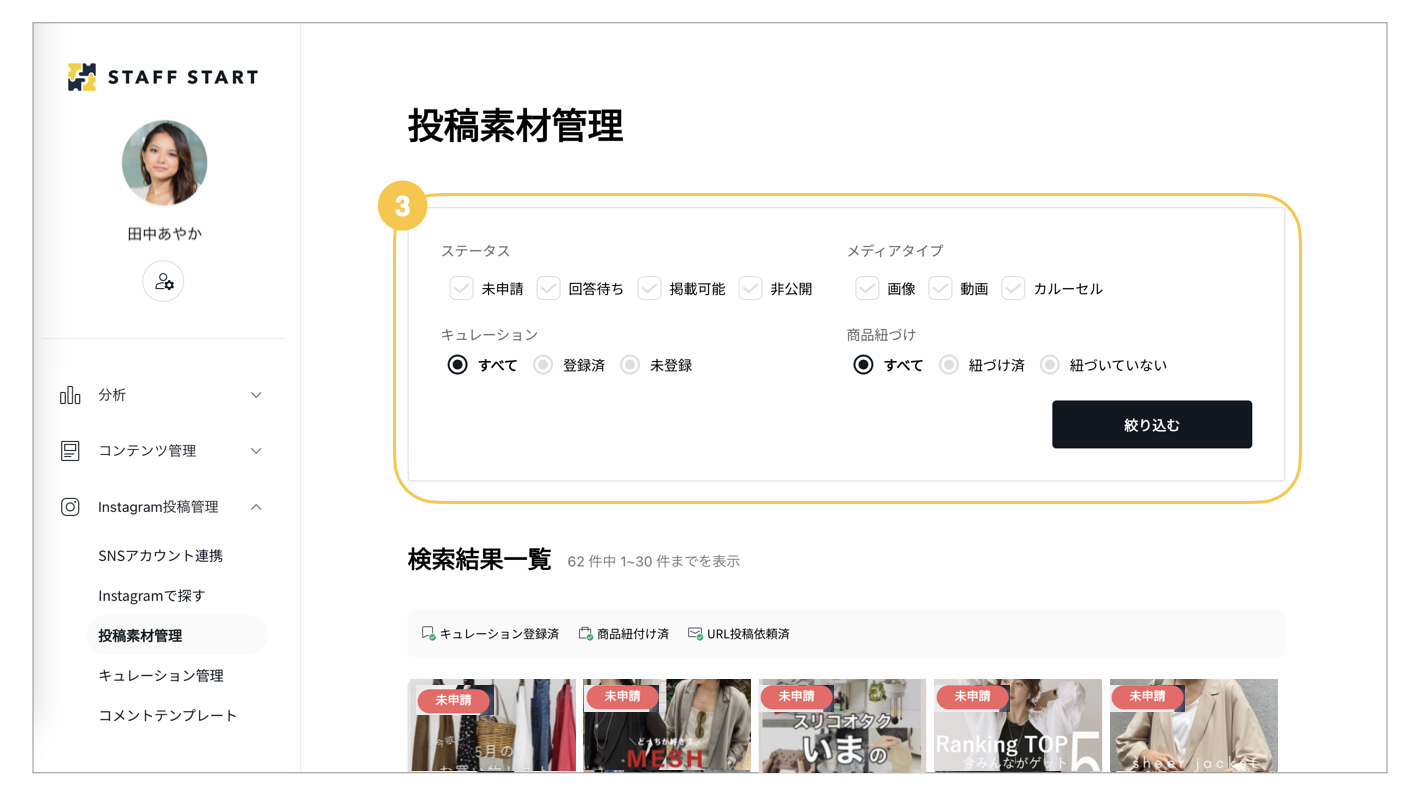Expand the コンテンツ管理 chevron

click(x=256, y=451)
